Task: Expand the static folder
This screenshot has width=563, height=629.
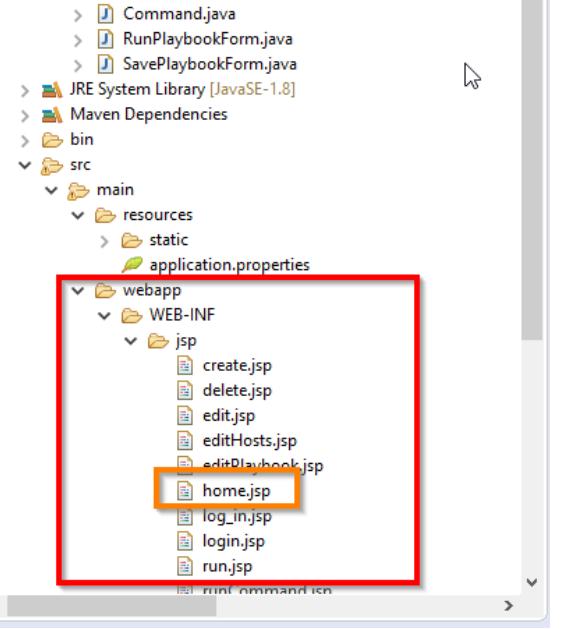Action: pos(104,241)
